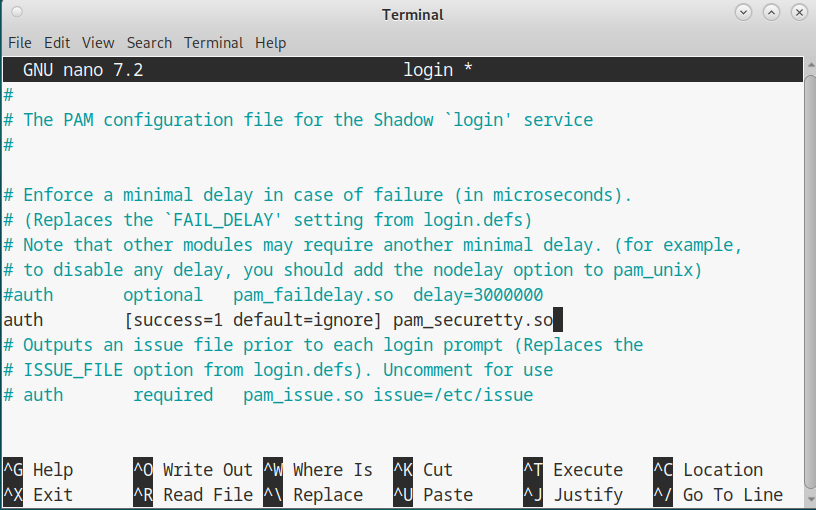Open the Edit menu
The image size is (816, 510).
tap(57, 43)
